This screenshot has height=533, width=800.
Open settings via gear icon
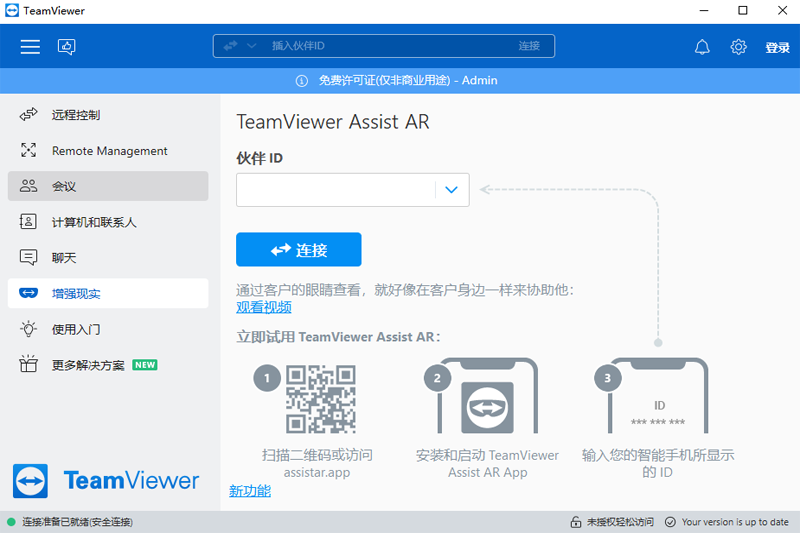pos(738,47)
